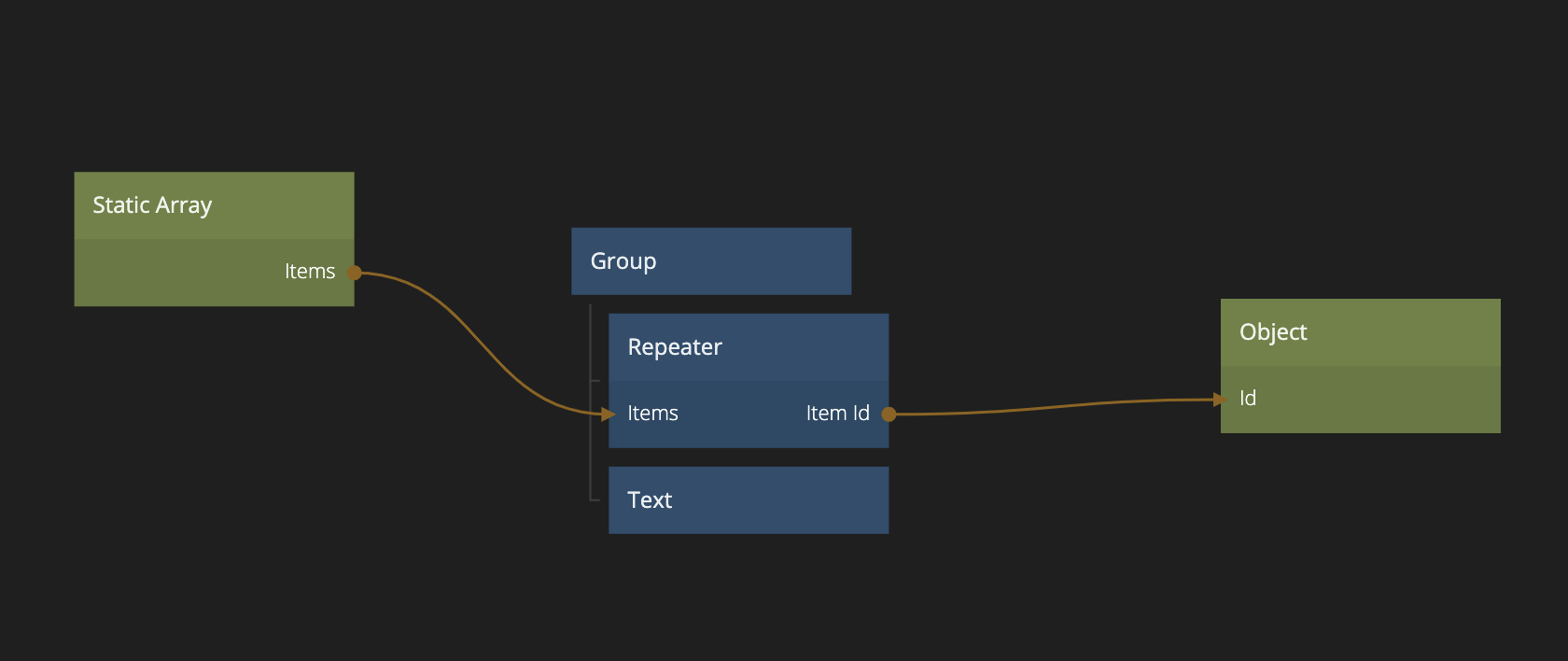Viewport: 1568px width, 661px height.
Task: Click the Repeater Item Id output port dot
Action: coord(889,414)
